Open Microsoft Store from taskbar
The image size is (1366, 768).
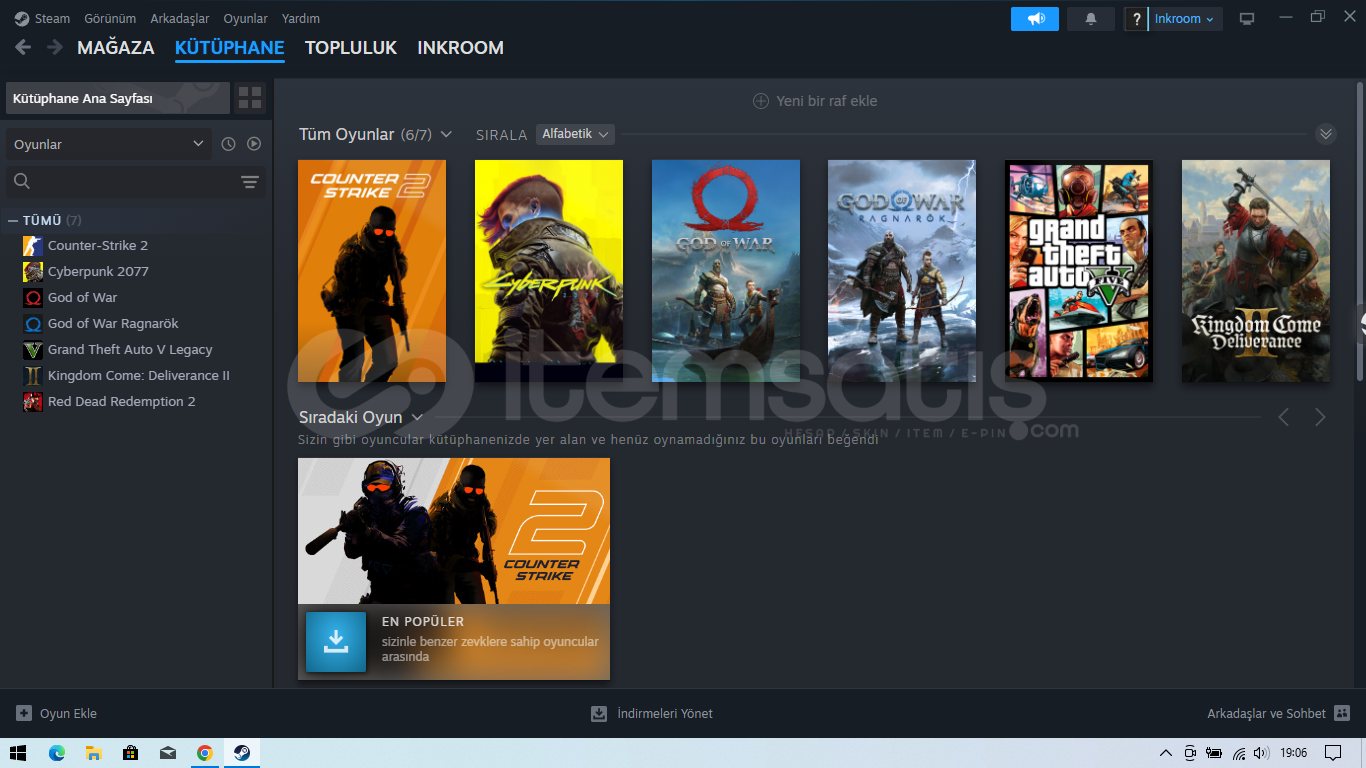click(x=131, y=753)
